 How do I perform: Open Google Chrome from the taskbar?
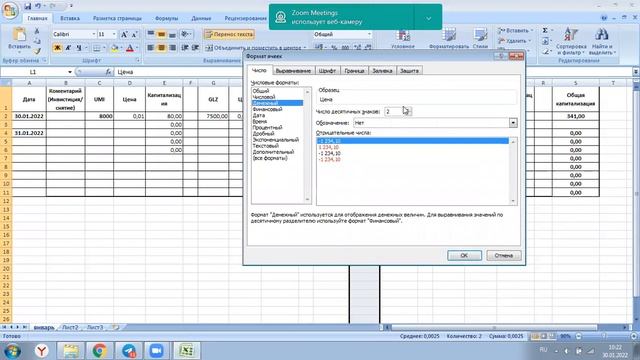tap(99, 351)
